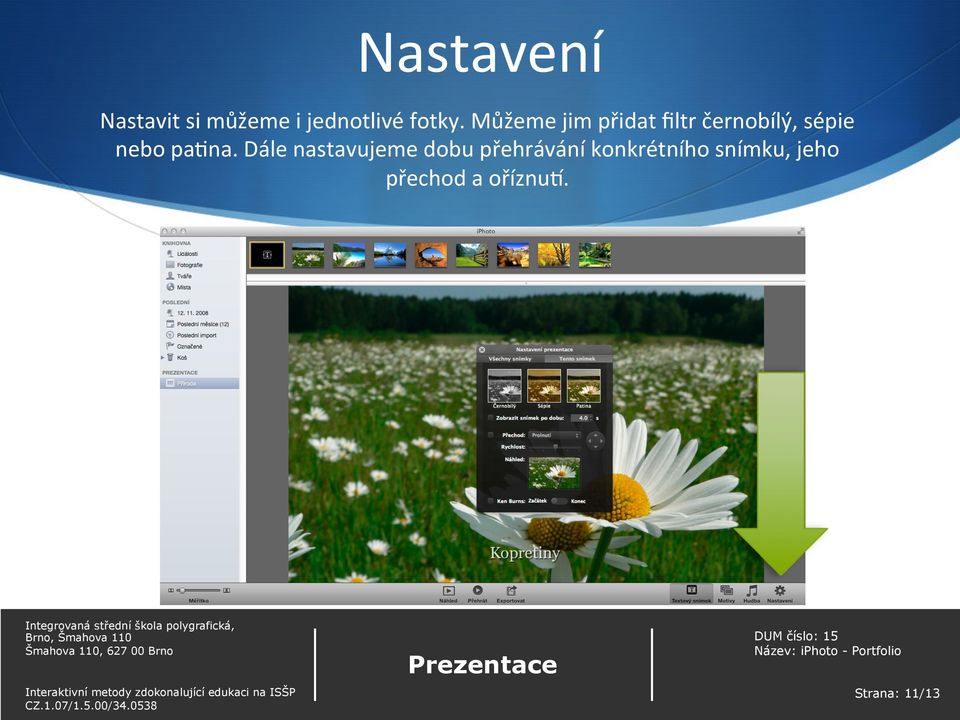Image resolution: width=960 pixels, height=720 pixels.
Task: Select the turquoise lake slide thumbnail
Action: click(x=349, y=255)
